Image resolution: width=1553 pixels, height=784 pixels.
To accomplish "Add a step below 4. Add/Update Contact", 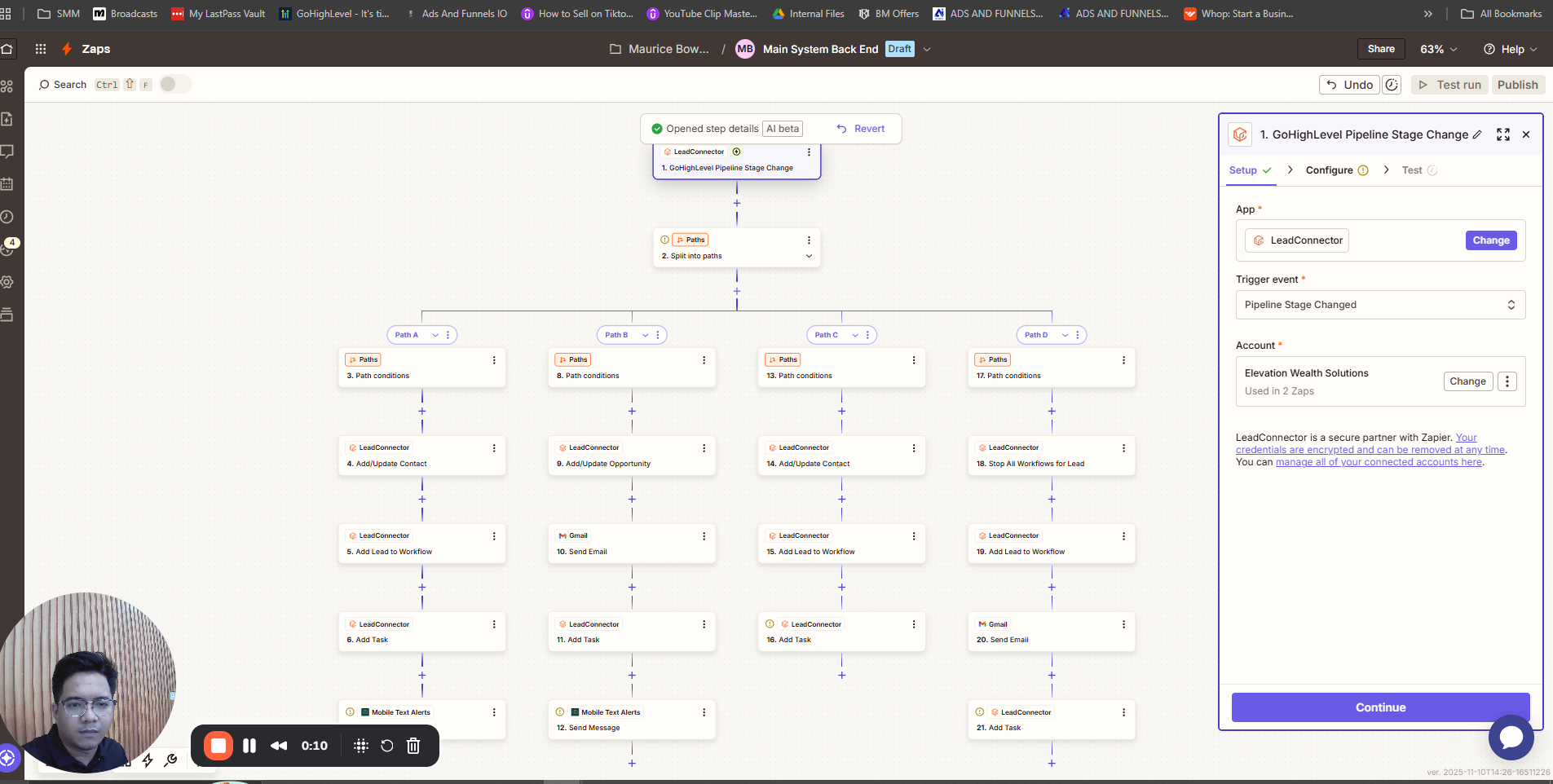I will click(422, 499).
